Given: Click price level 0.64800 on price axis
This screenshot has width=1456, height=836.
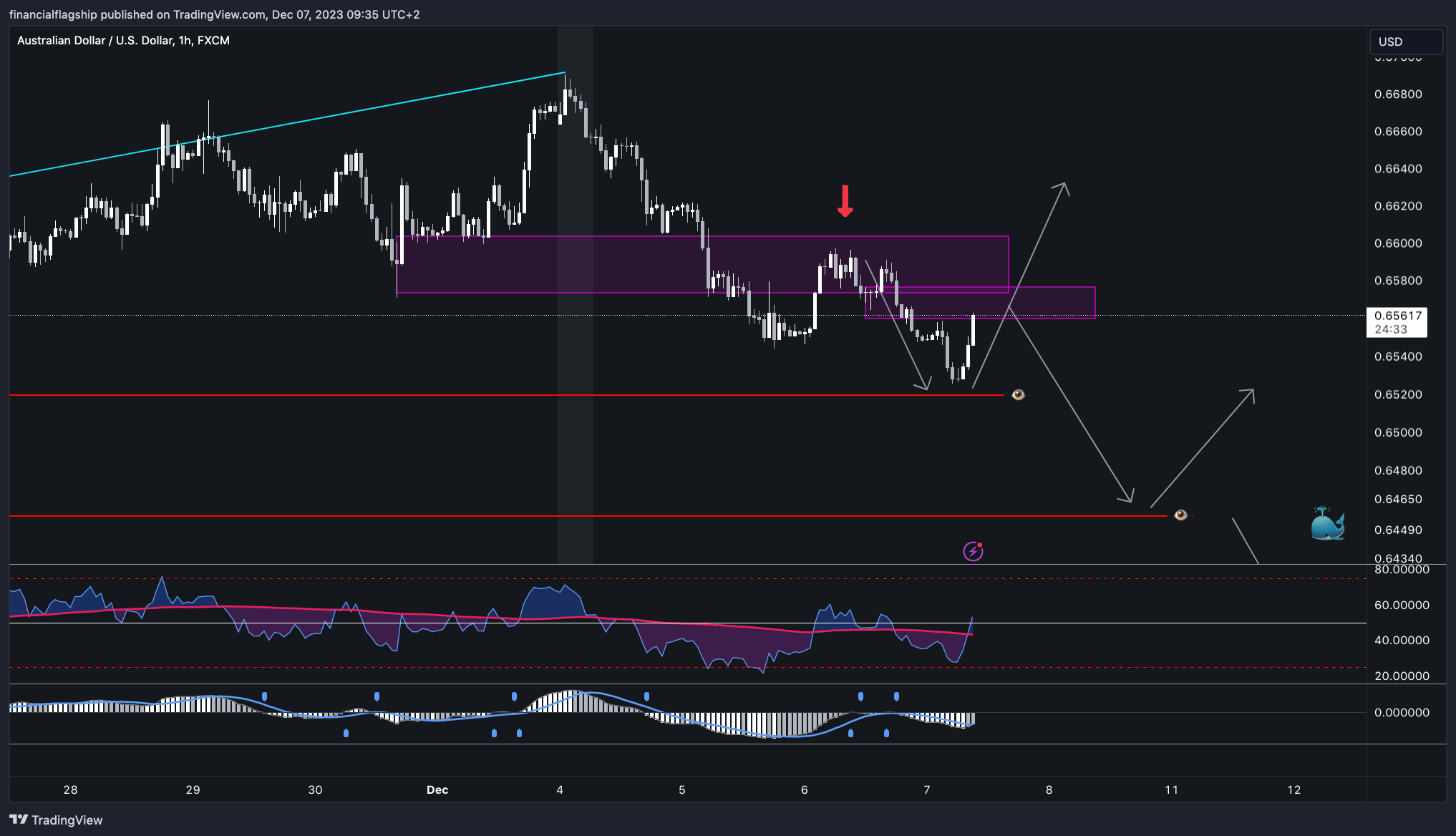Looking at the screenshot, I should coord(1398,470).
